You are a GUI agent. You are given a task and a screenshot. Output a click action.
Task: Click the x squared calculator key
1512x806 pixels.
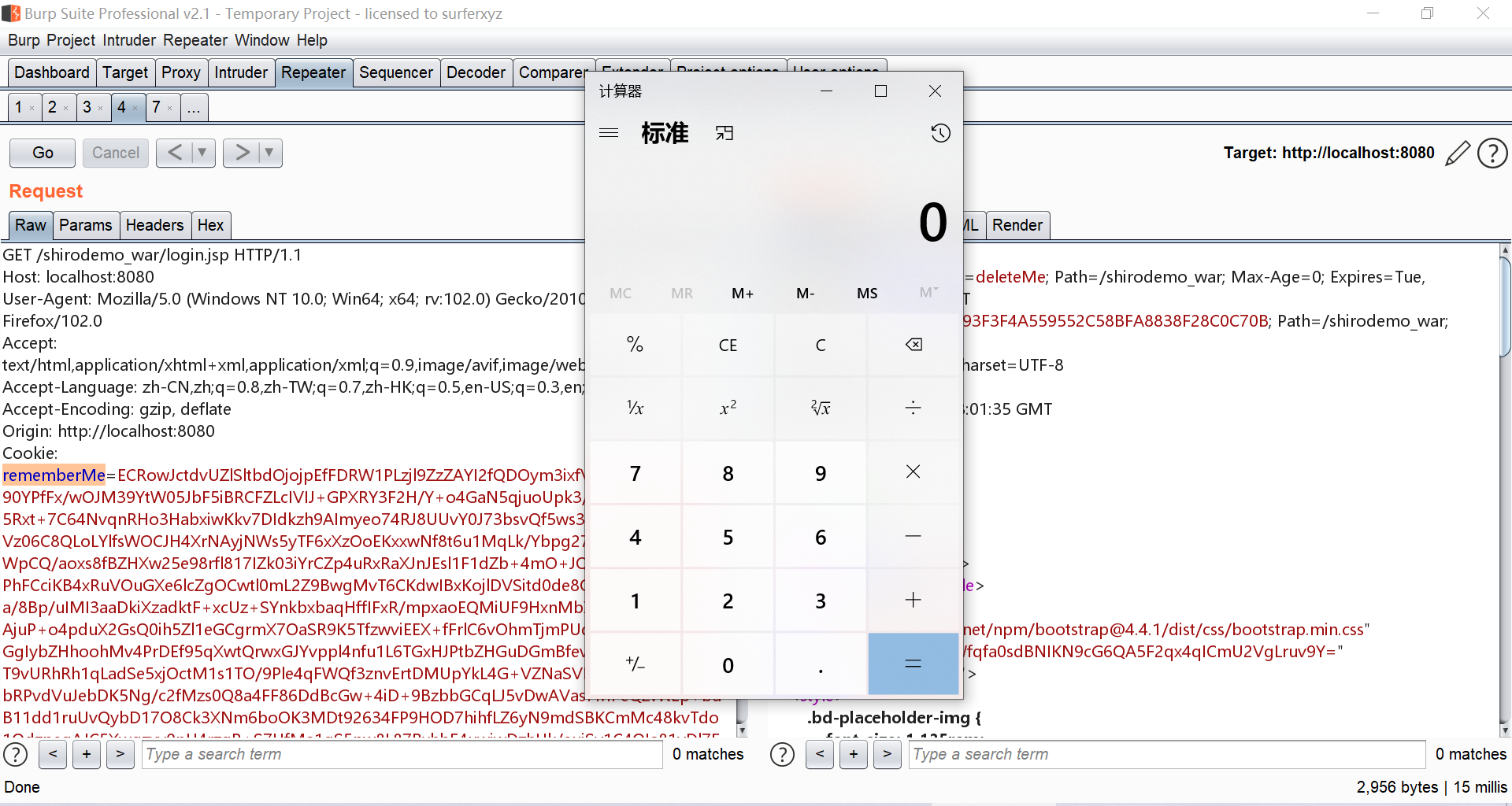(728, 409)
